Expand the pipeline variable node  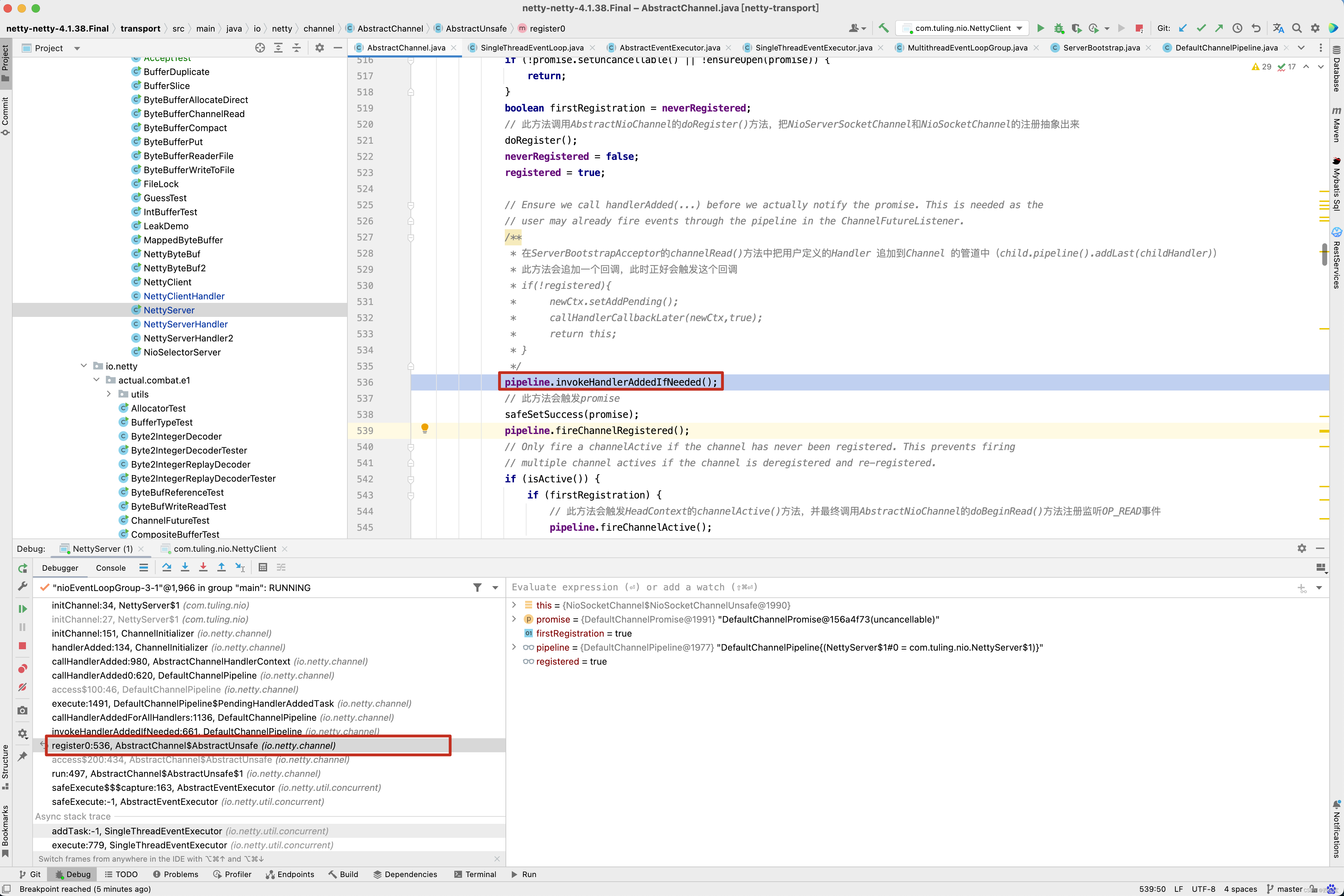pyautogui.click(x=514, y=647)
